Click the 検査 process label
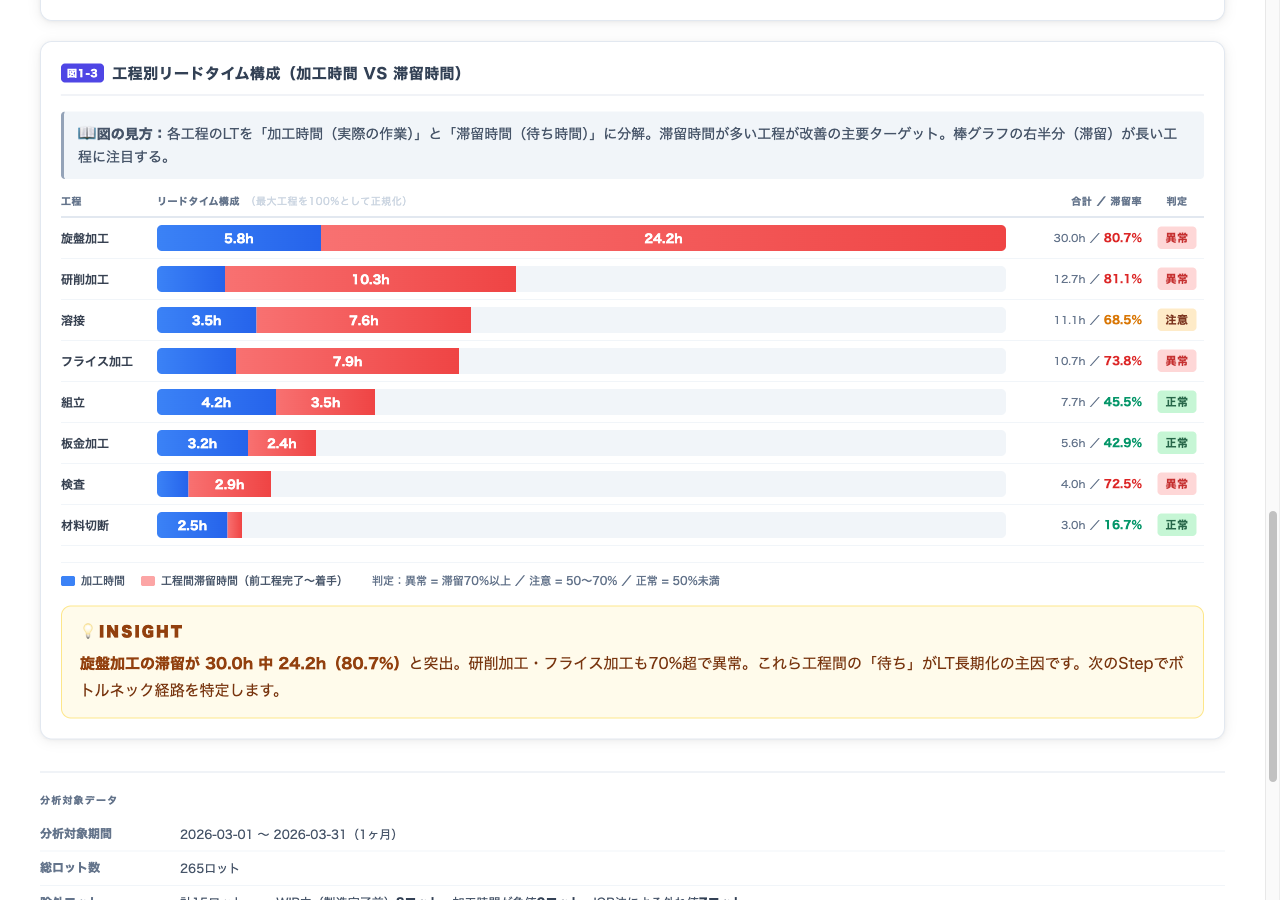This screenshot has height=900, width=1280. point(73,485)
